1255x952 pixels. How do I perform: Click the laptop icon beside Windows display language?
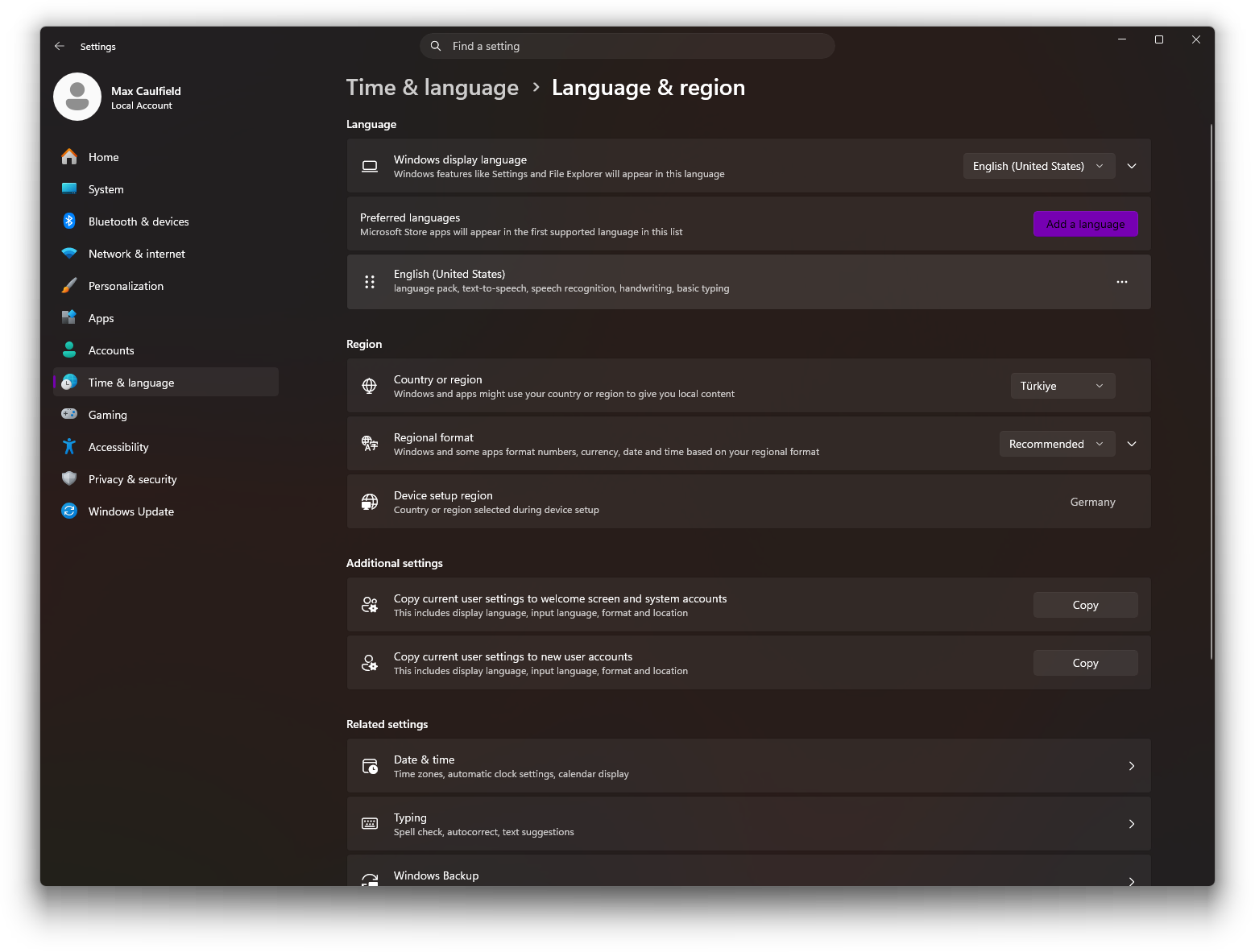click(370, 166)
